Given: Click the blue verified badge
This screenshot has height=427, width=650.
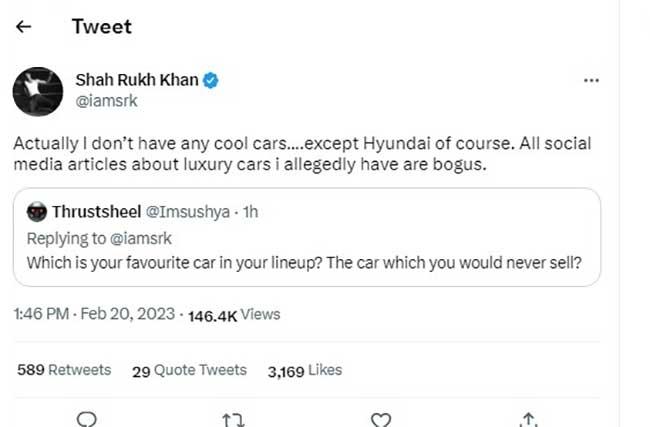Looking at the screenshot, I should [213, 80].
